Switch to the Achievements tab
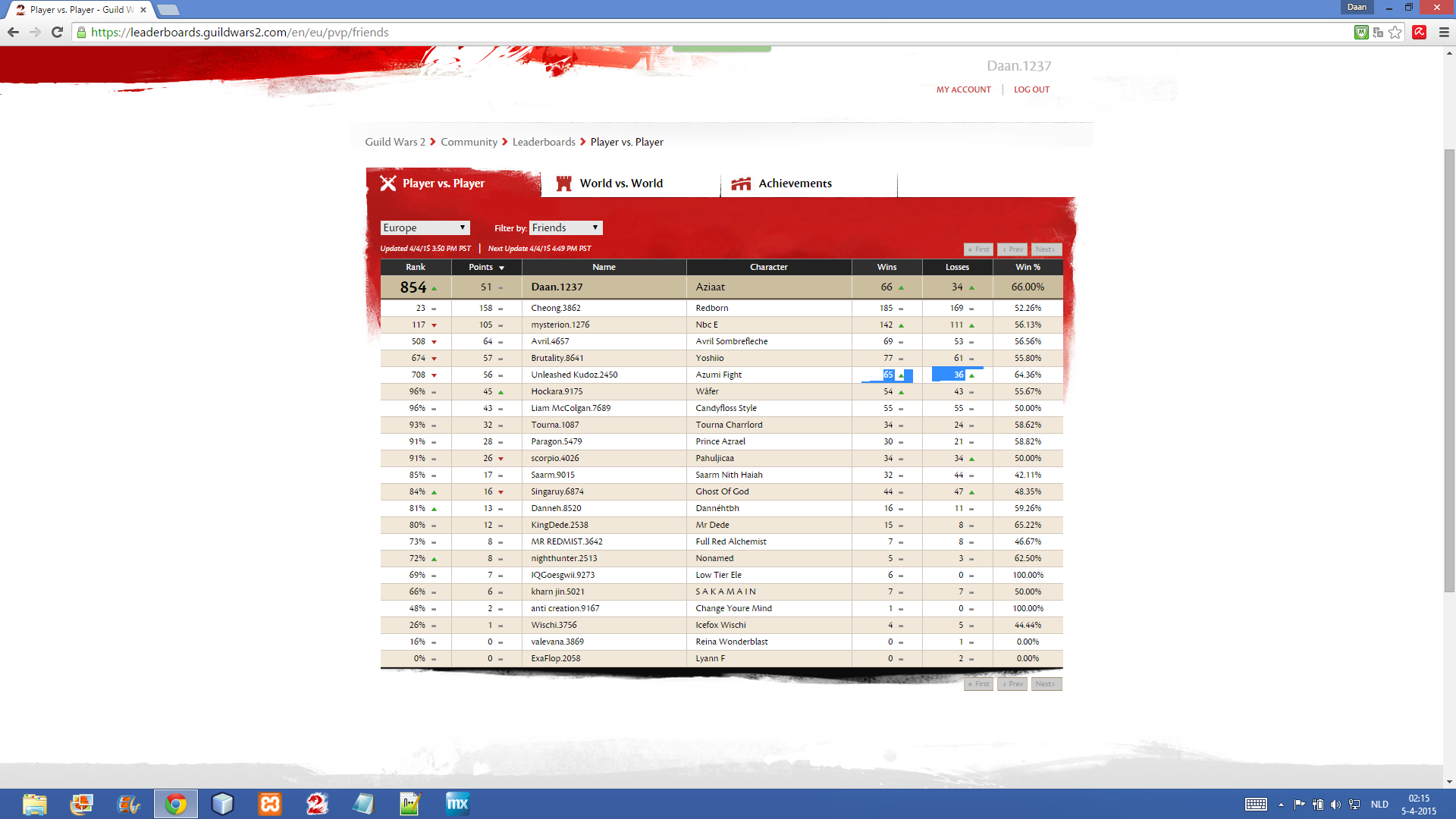1456x819 pixels. [x=808, y=183]
